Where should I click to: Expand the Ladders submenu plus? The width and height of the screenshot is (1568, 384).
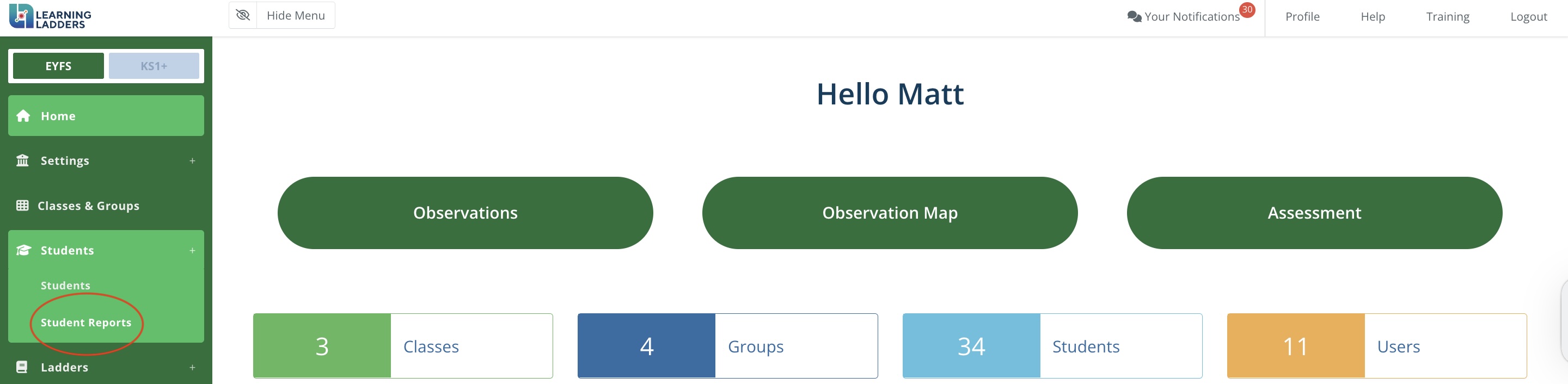pyautogui.click(x=192, y=367)
